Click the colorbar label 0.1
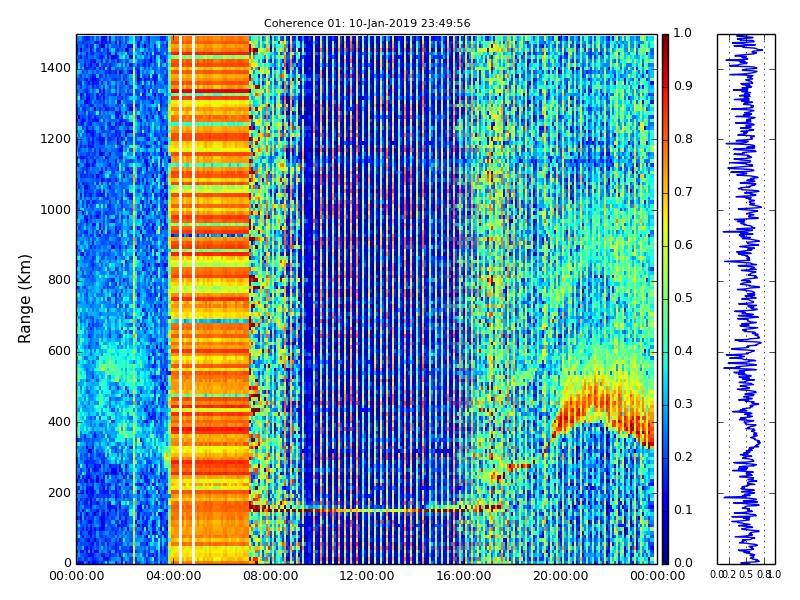Viewport: 800px width, 600px height. click(683, 510)
